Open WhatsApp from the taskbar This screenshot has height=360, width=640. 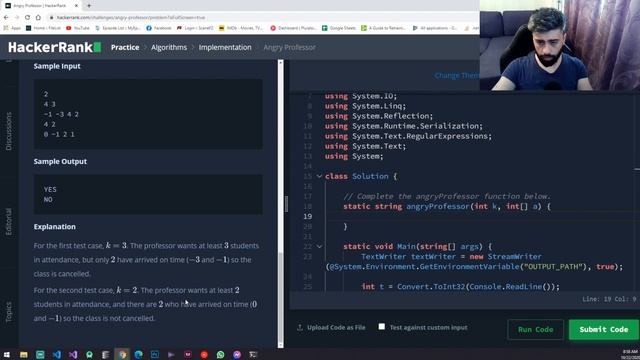(x=220, y=354)
